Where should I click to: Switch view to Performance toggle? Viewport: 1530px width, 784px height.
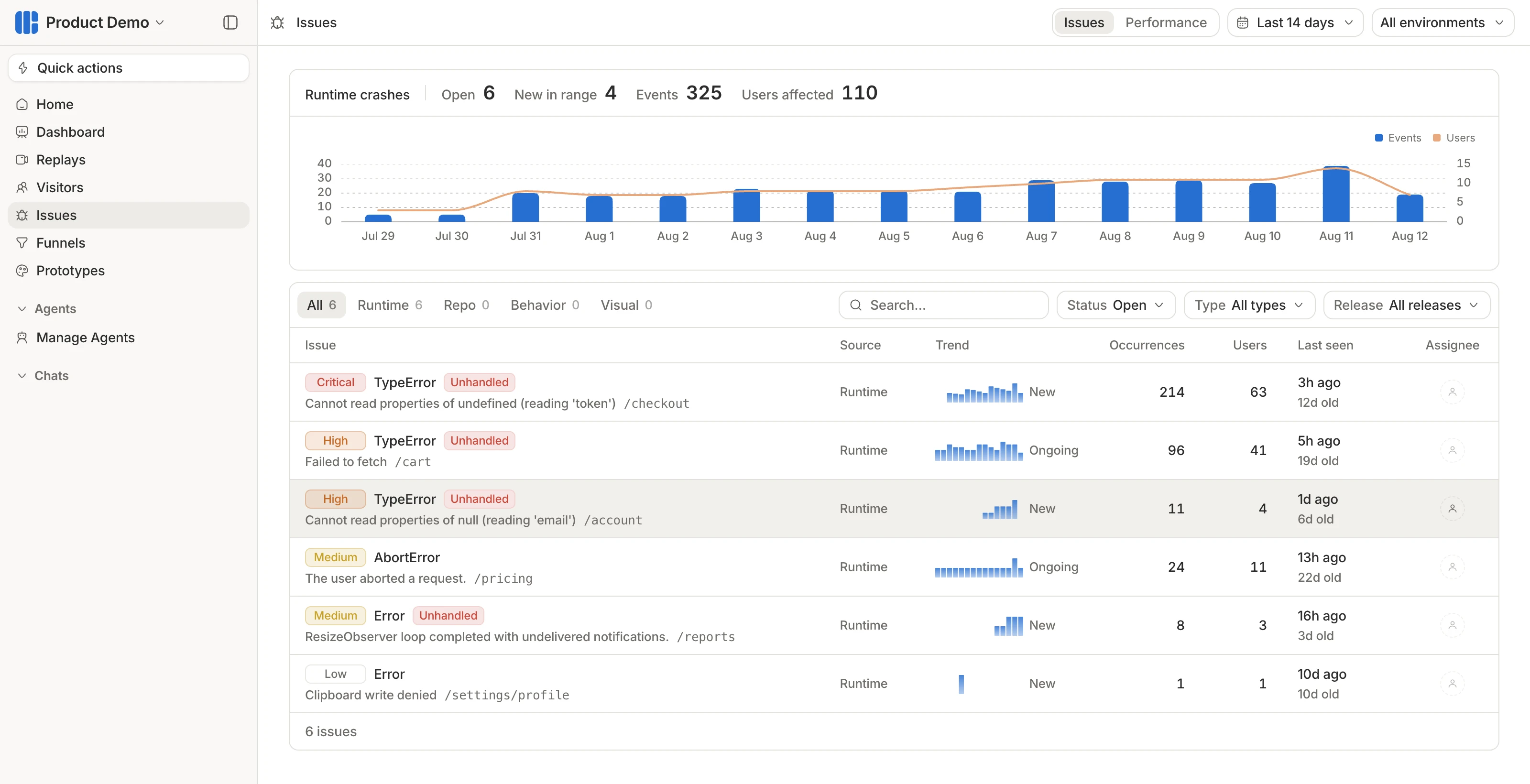tap(1165, 22)
